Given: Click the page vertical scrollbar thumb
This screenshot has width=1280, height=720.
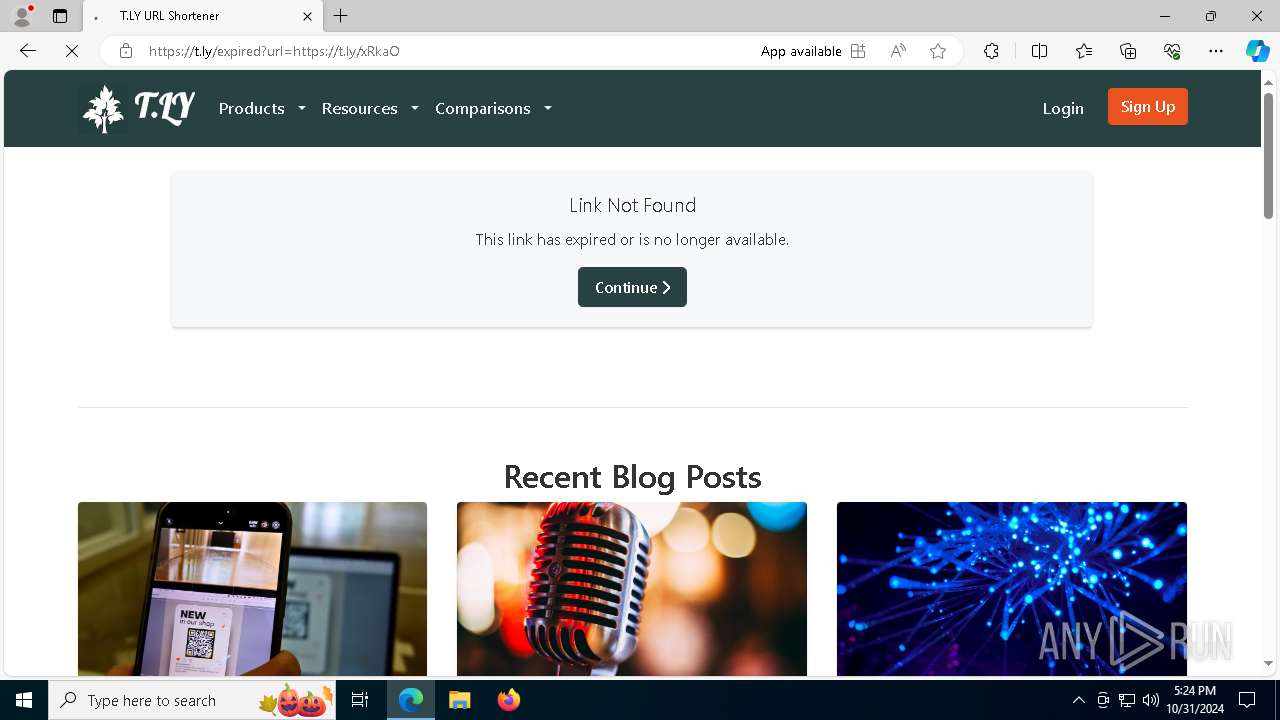Looking at the screenshot, I should (x=1268, y=155).
